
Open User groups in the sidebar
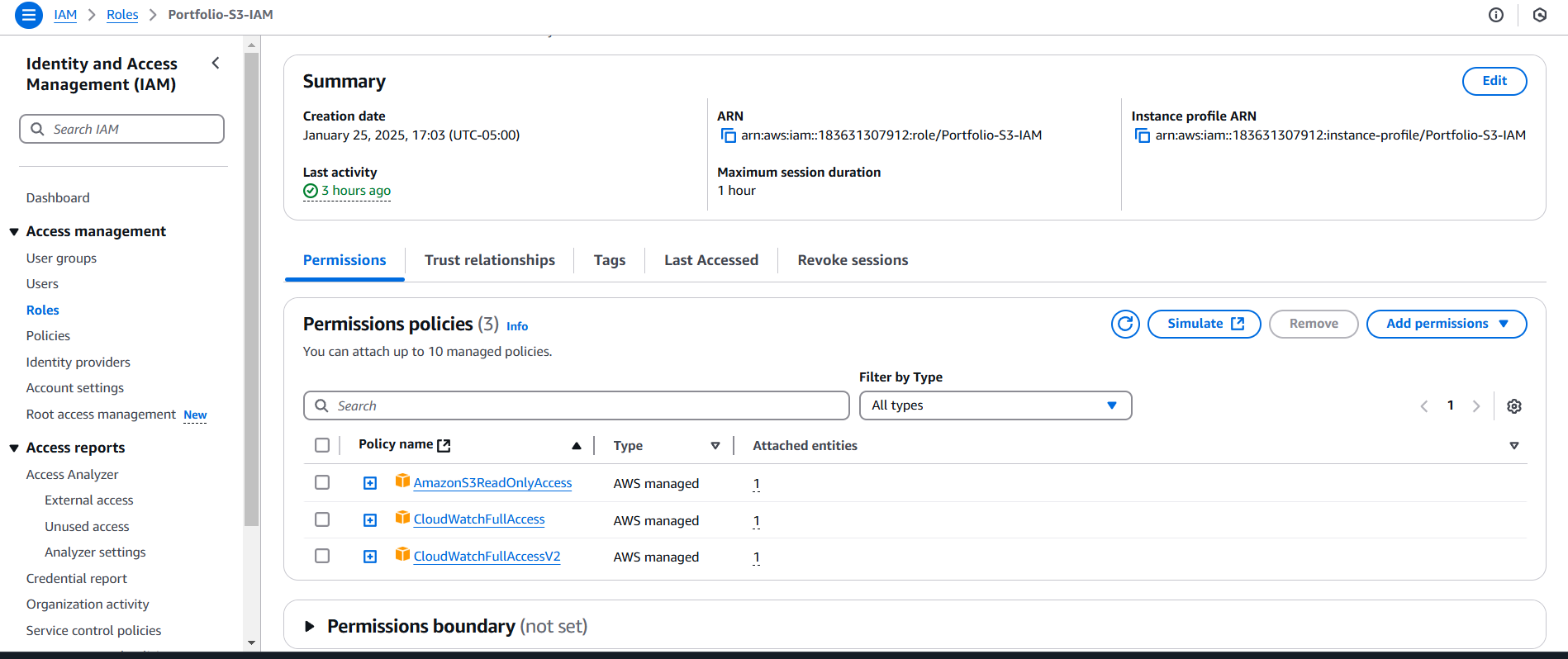click(61, 258)
